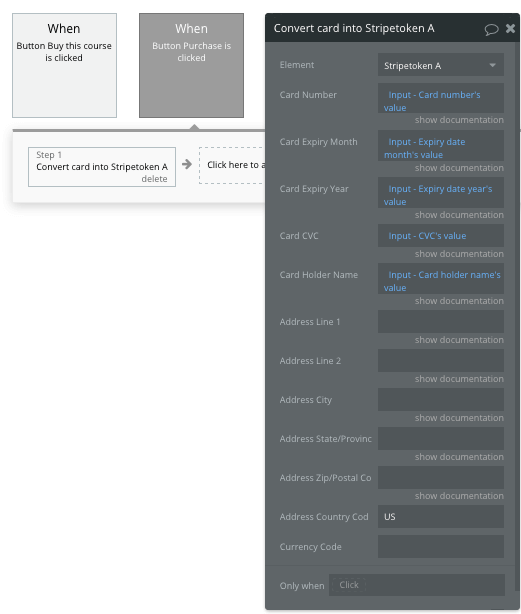Open the Element dropdown showing Stripetoken A
521x614 pixels.
[441, 65]
